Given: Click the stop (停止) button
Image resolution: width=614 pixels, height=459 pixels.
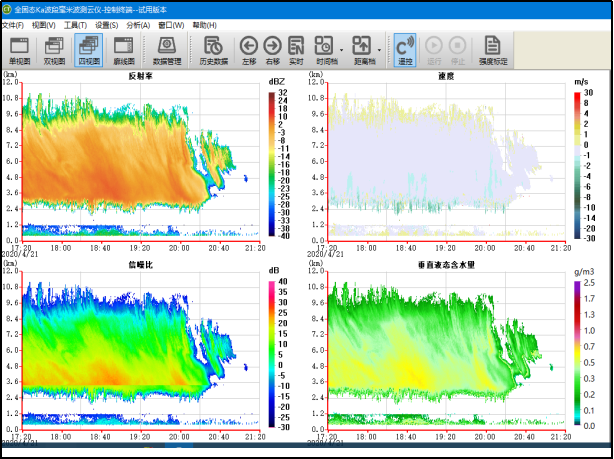Looking at the screenshot, I should tap(457, 51).
